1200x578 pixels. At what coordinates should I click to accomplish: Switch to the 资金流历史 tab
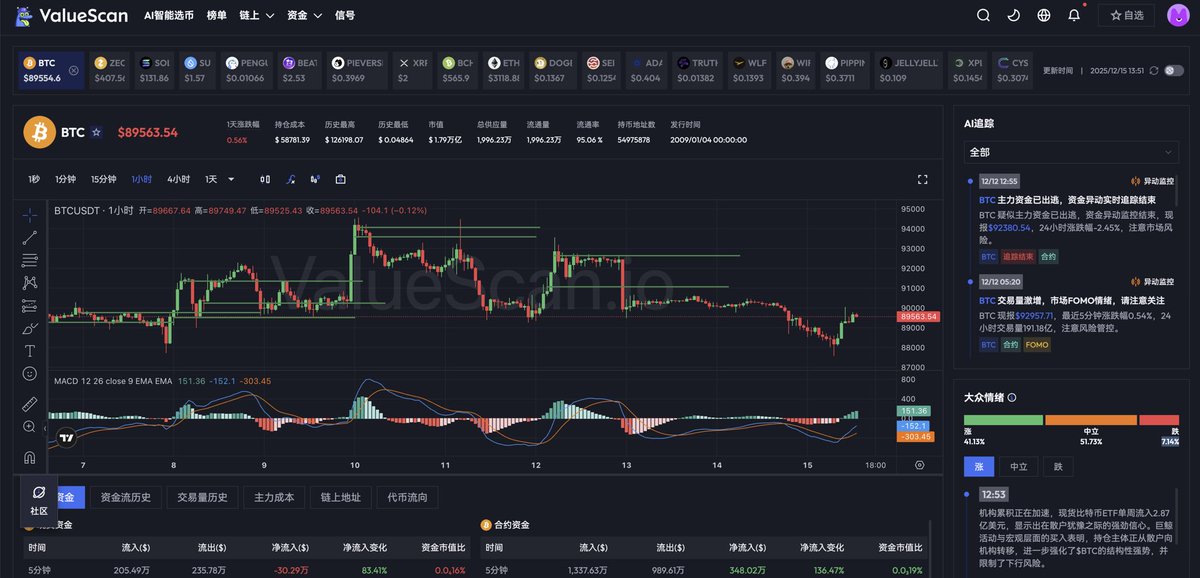(125, 496)
